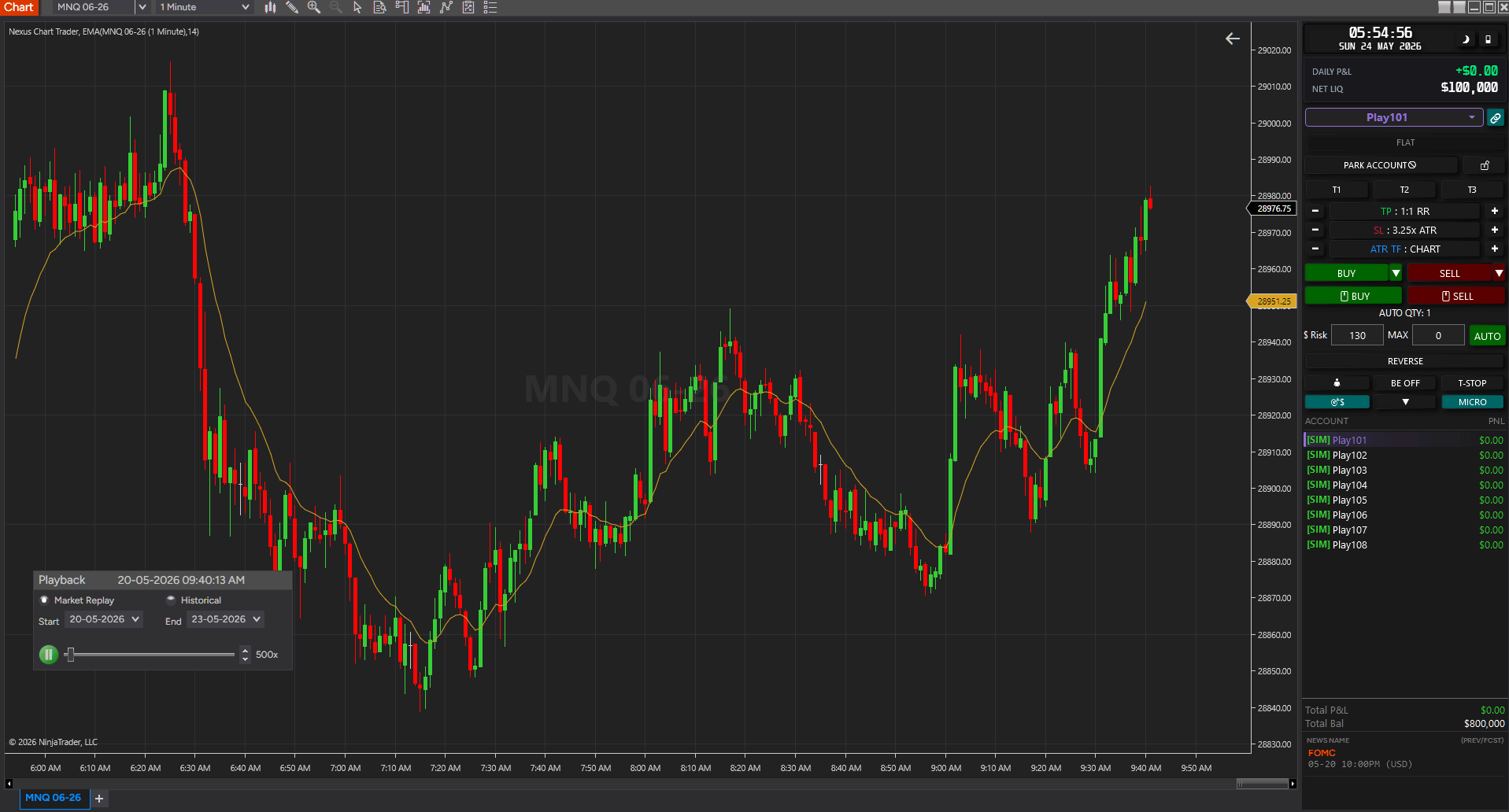Increase SL ATR multiplier with plus
Viewport: 1509px width, 812px height.
pyautogui.click(x=1494, y=230)
